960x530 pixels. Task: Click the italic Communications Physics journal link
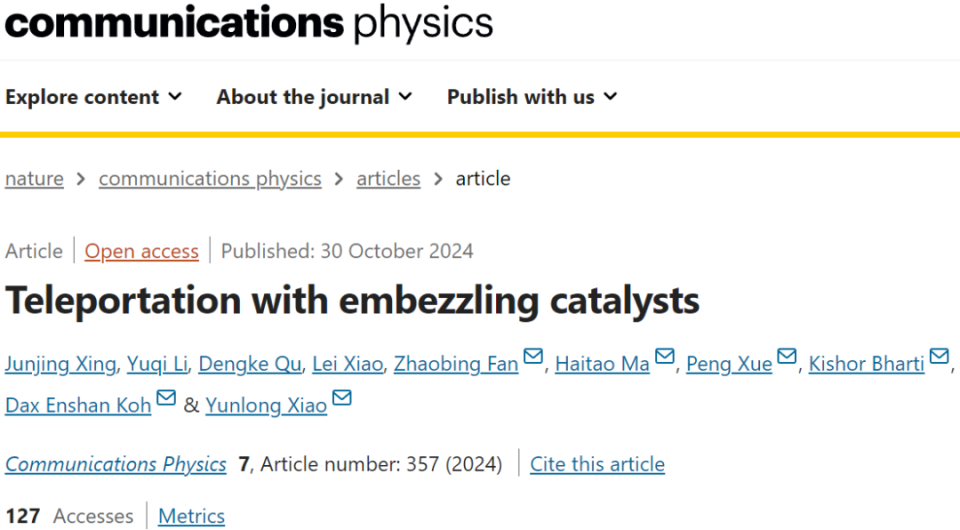(116, 464)
